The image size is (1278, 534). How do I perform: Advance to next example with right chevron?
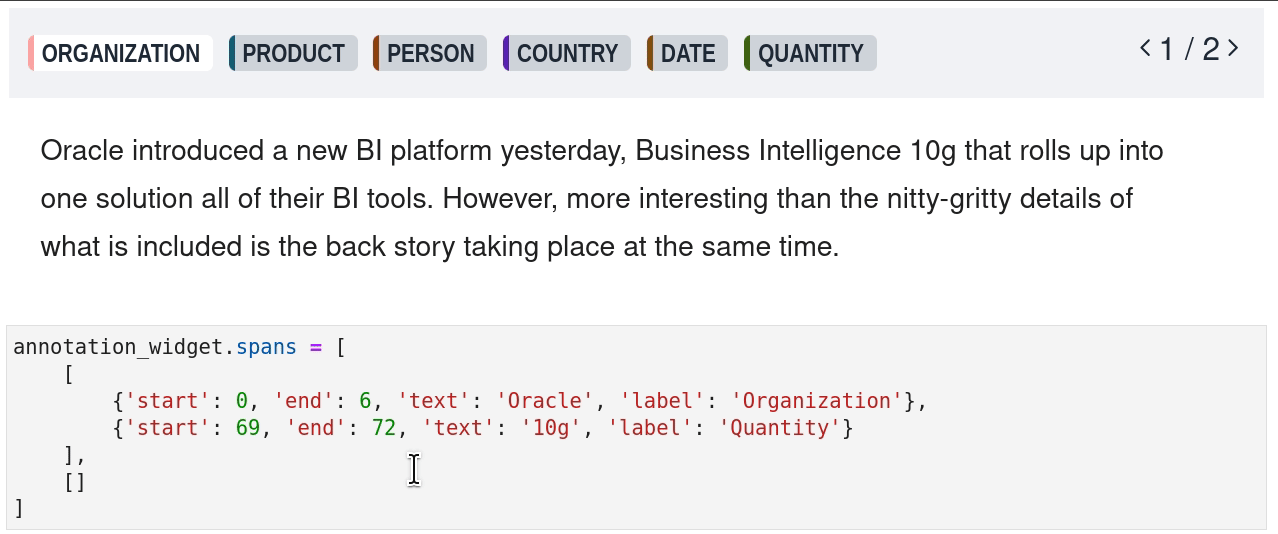(1233, 48)
